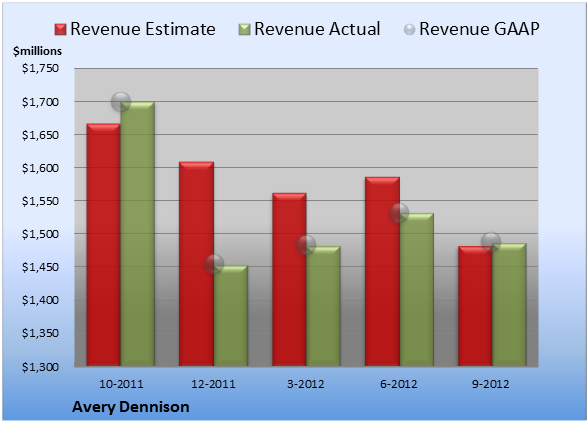
Task: Click the red Revenue Estimate legend swatch
Action: [x=60, y=30]
